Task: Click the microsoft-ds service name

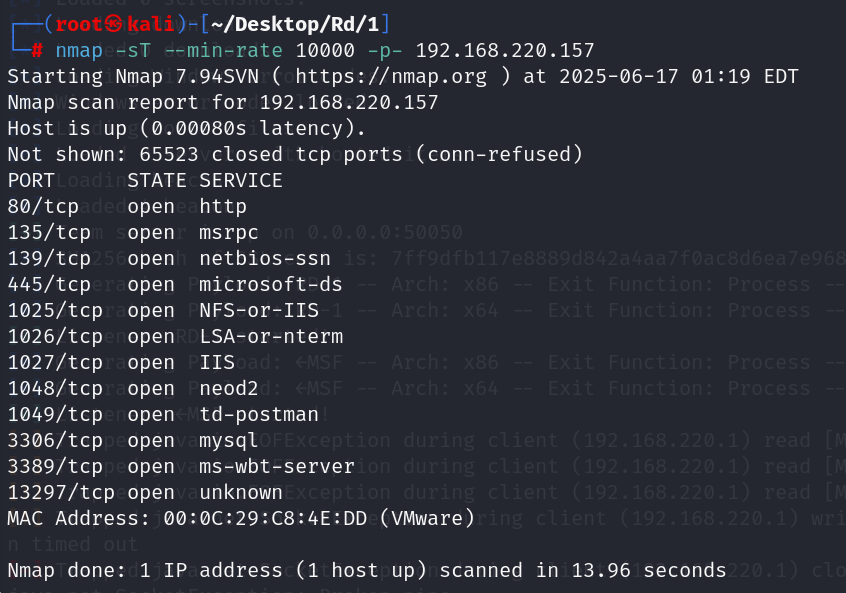Action: (270, 285)
